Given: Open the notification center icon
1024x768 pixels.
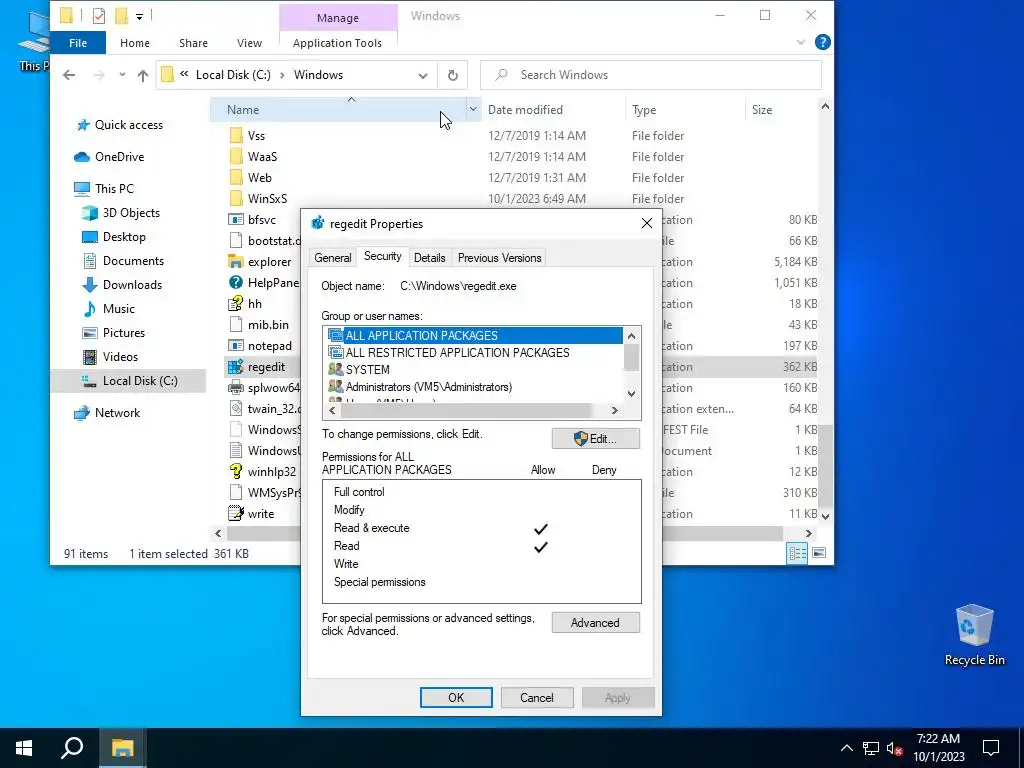Looking at the screenshot, I should point(991,748).
